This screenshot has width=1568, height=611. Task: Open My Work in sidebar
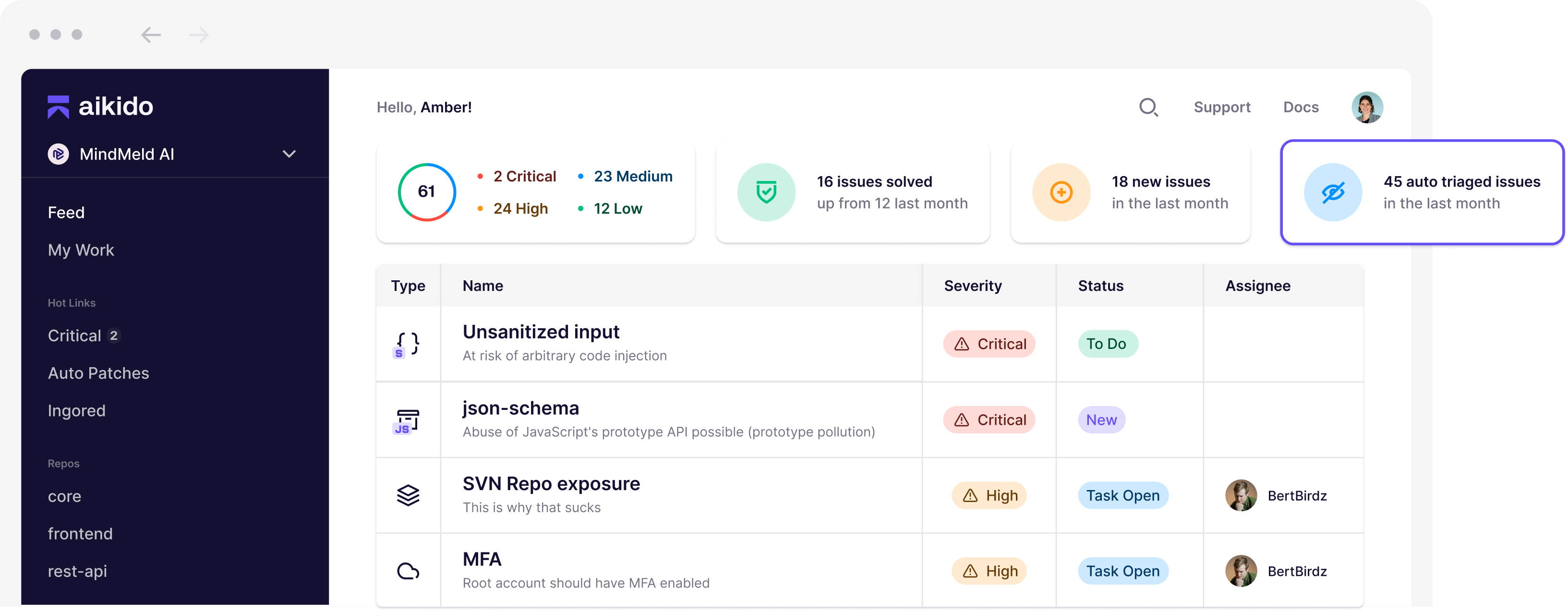pyautogui.click(x=81, y=250)
